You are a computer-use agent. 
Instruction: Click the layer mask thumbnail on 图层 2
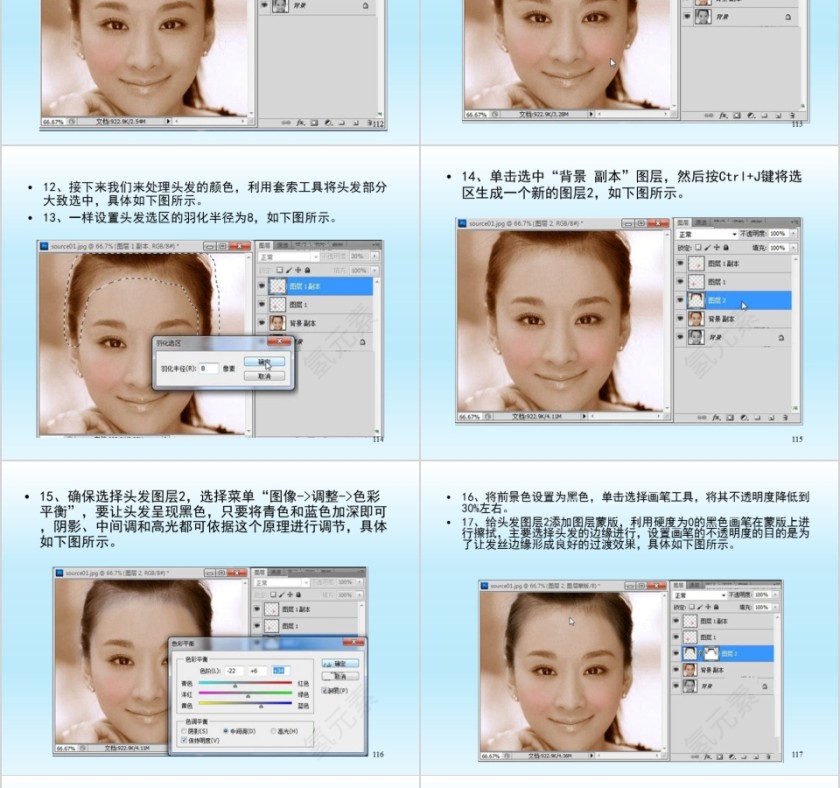click(x=712, y=651)
